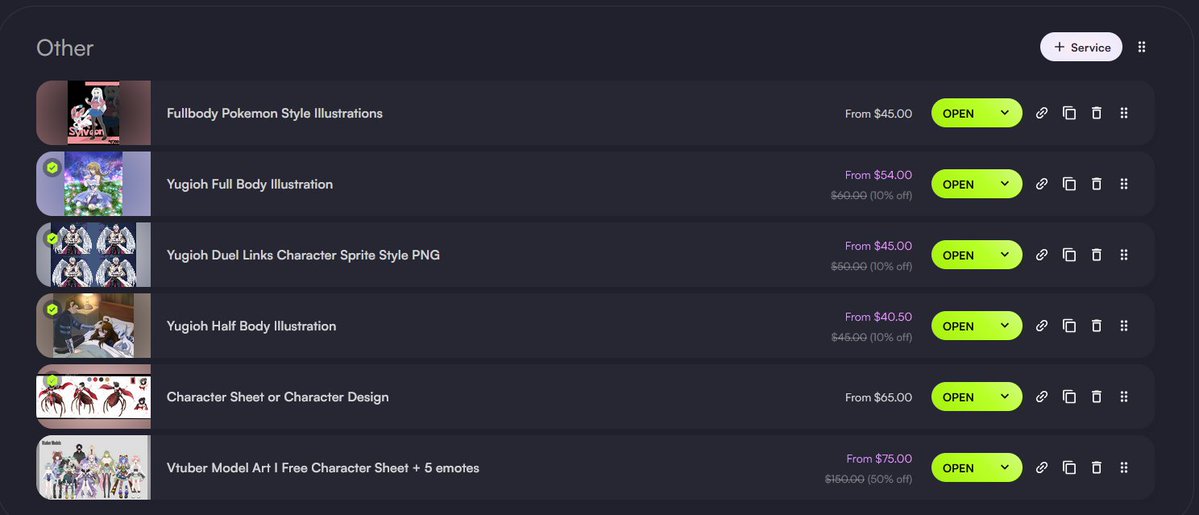Screen dimensions: 1199x515
Task: Click drag handle on Character Sheet row
Action: tap(1124, 396)
